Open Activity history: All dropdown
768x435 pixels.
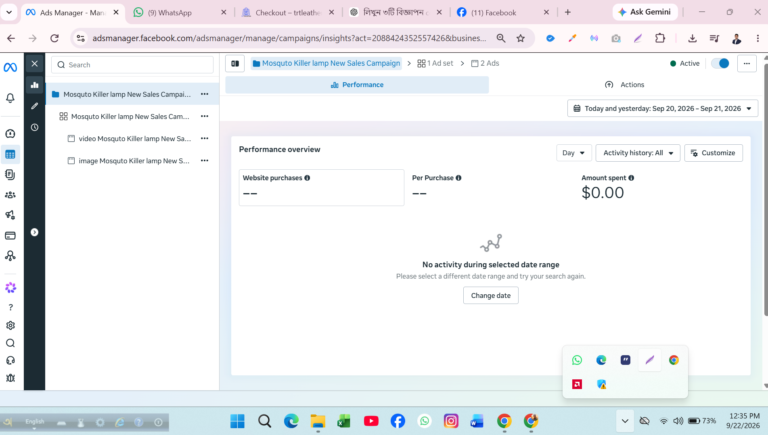[x=638, y=153]
